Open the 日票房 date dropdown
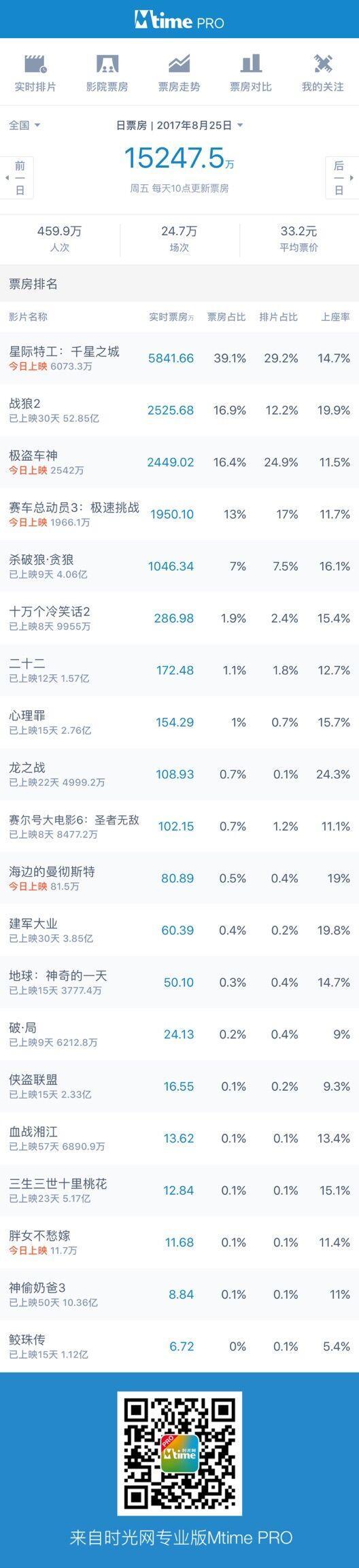The width and height of the screenshot is (359, 1568). pyautogui.click(x=179, y=125)
